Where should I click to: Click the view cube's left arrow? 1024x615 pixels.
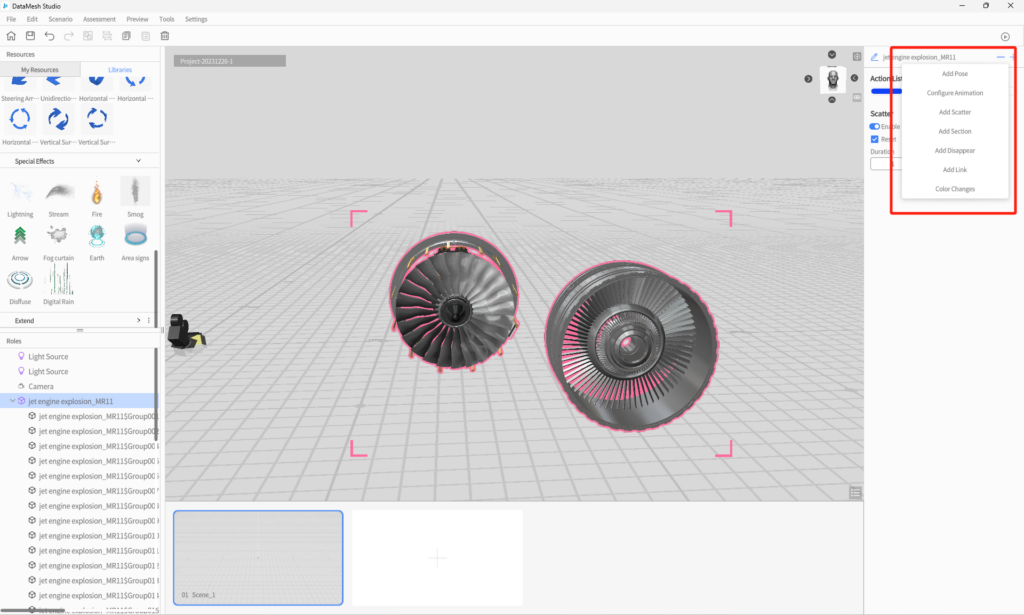click(808, 78)
